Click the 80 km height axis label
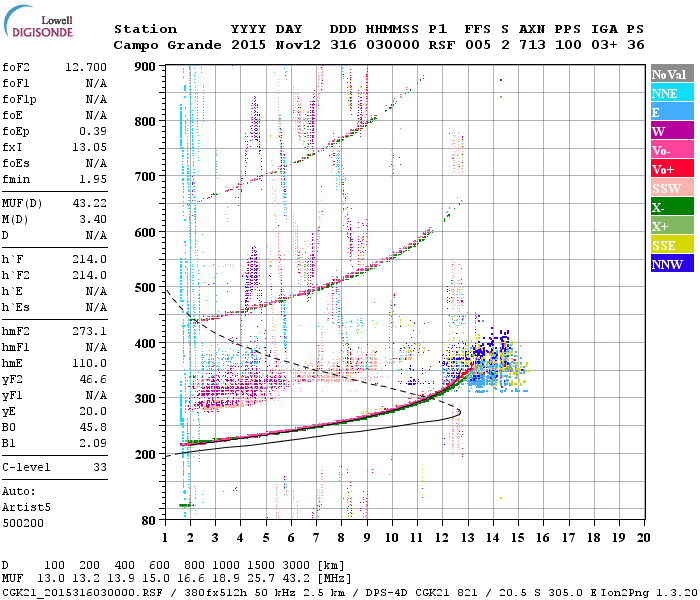This screenshot has width=700, height=600. (x=149, y=521)
